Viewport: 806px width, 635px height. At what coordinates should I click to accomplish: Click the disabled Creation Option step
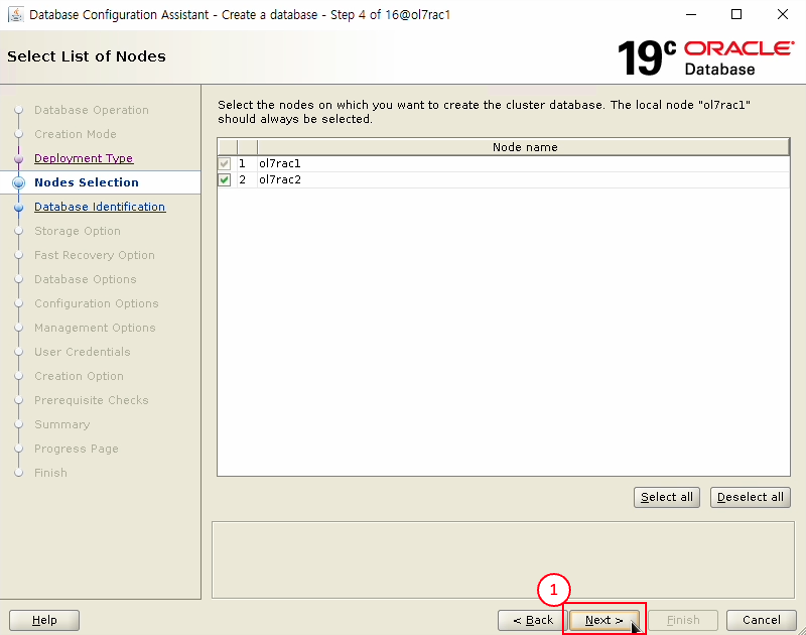pyautogui.click(x=79, y=376)
